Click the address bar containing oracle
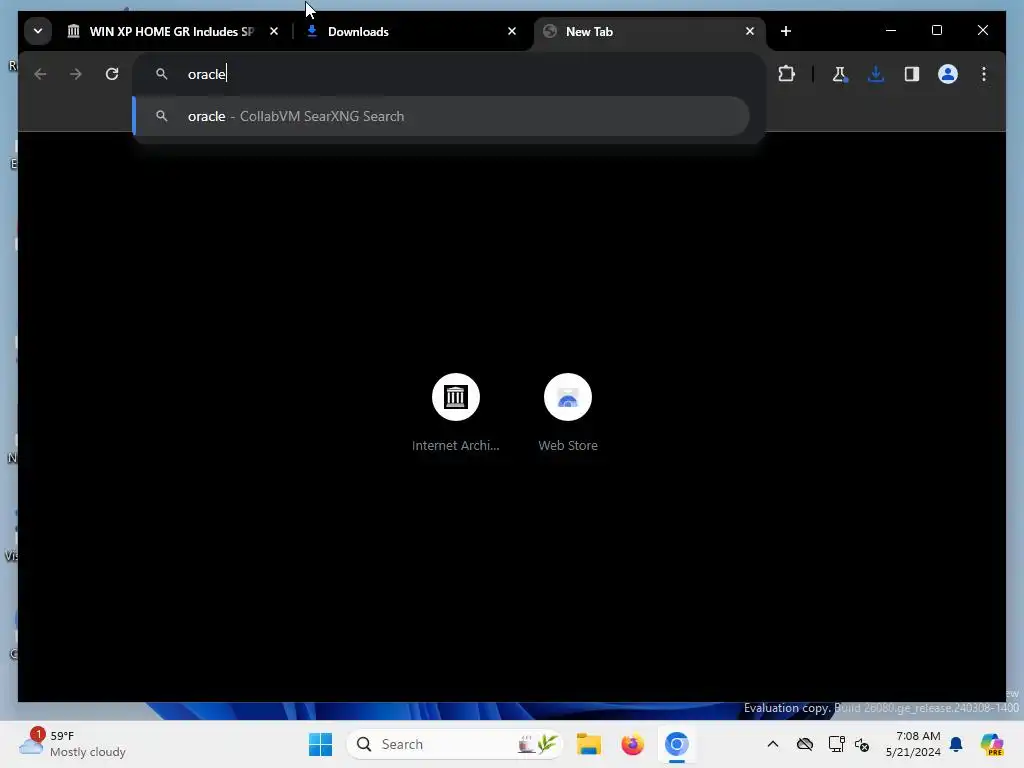Image resolution: width=1024 pixels, height=768 pixels. point(449,74)
